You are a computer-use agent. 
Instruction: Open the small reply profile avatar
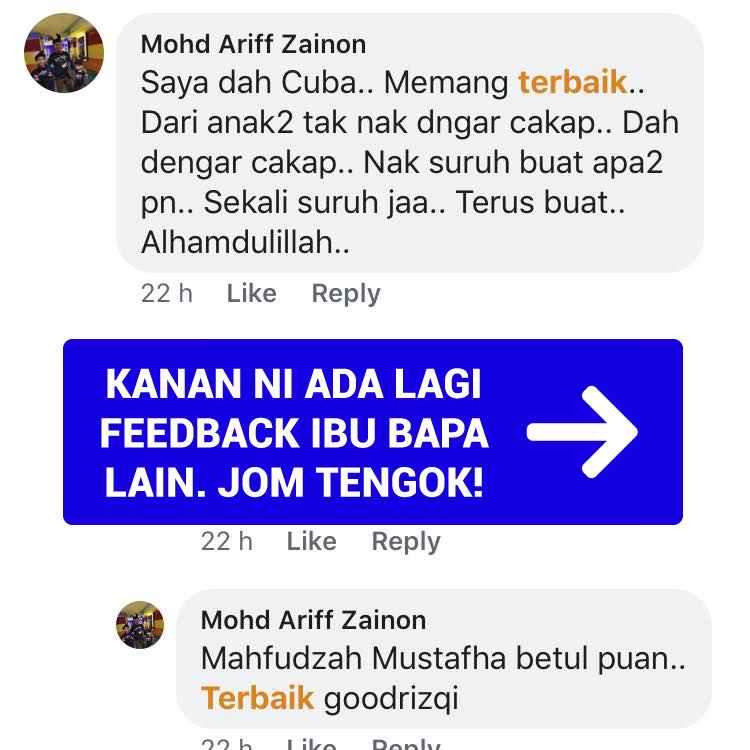pyautogui.click(x=140, y=625)
